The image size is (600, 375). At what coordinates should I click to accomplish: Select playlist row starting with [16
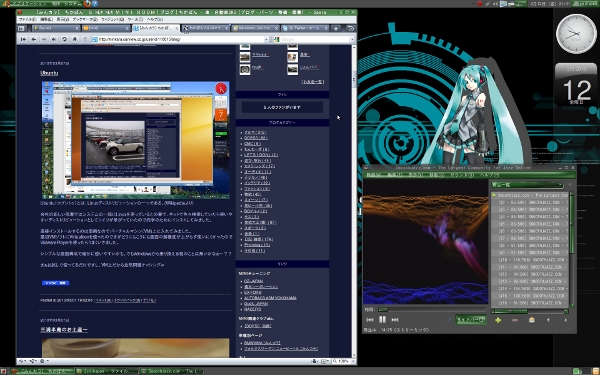pyautogui.click(x=531, y=303)
